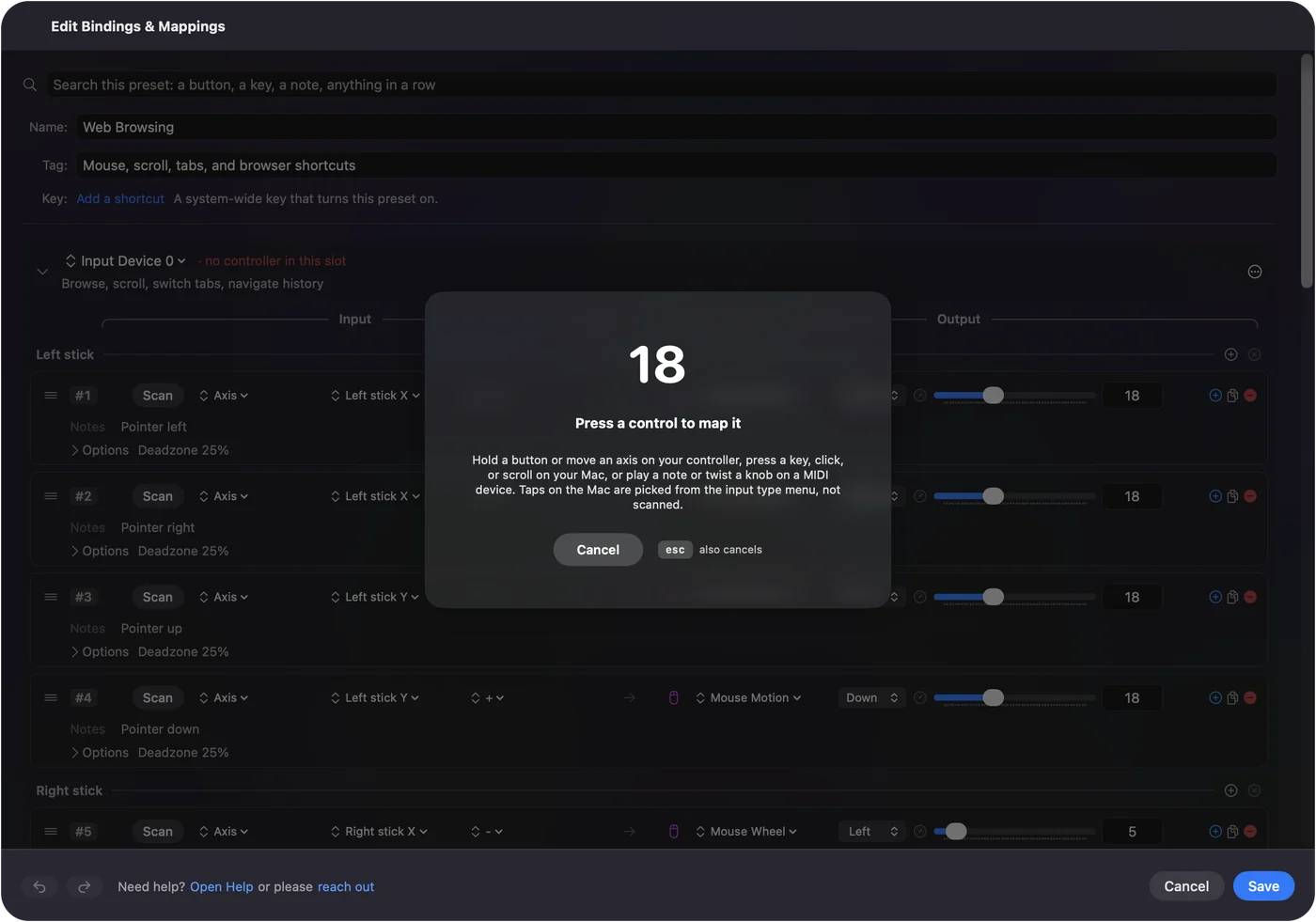
Task: Open the Input Device 0 selector
Action: pos(125,261)
